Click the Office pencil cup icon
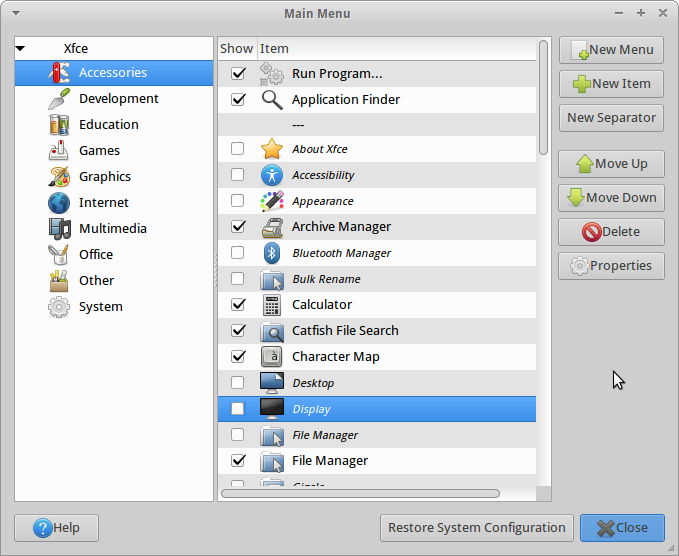The width and height of the screenshot is (679, 556). coord(59,255)
